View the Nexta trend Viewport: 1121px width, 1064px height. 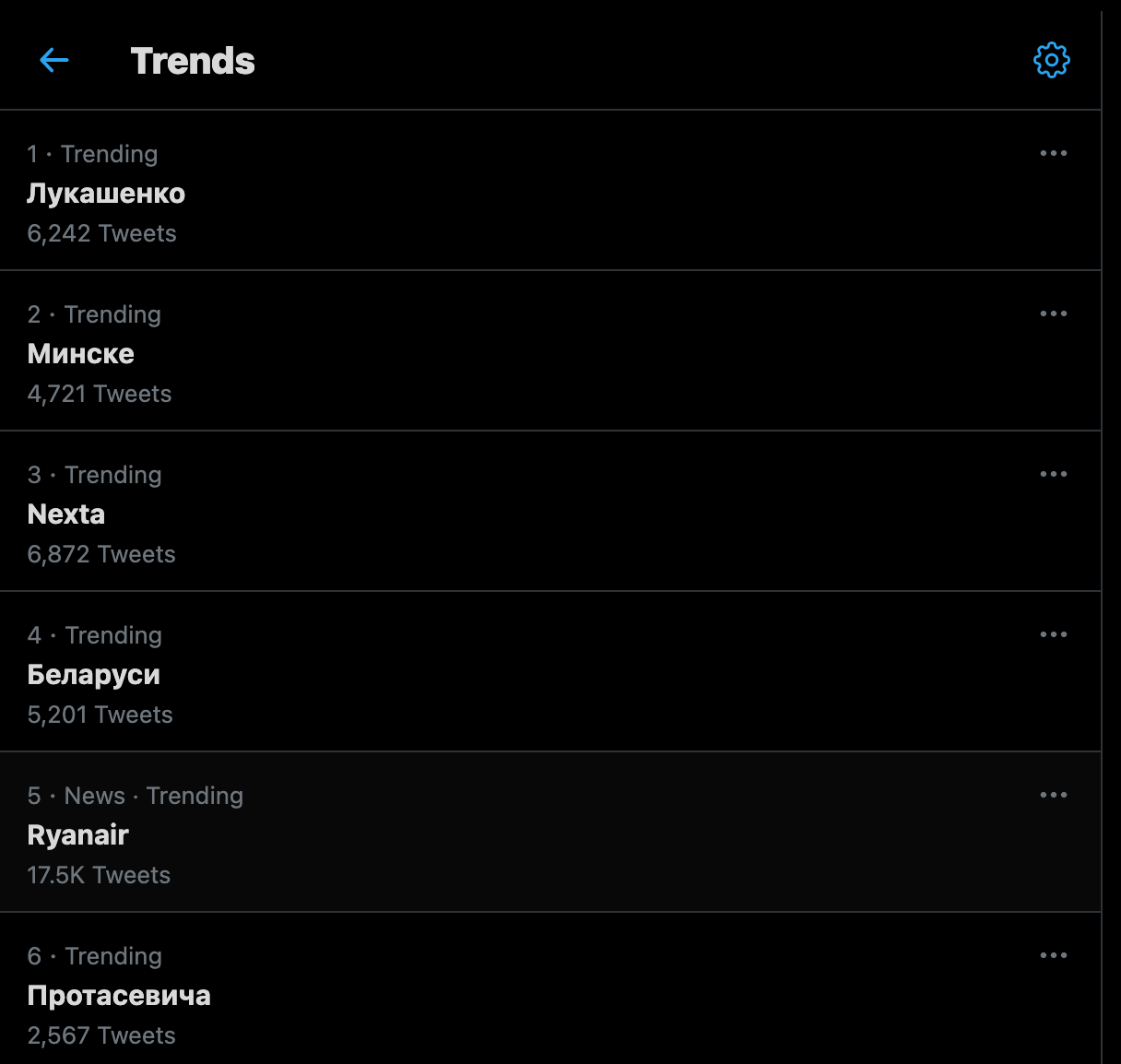tap(66, 514)
